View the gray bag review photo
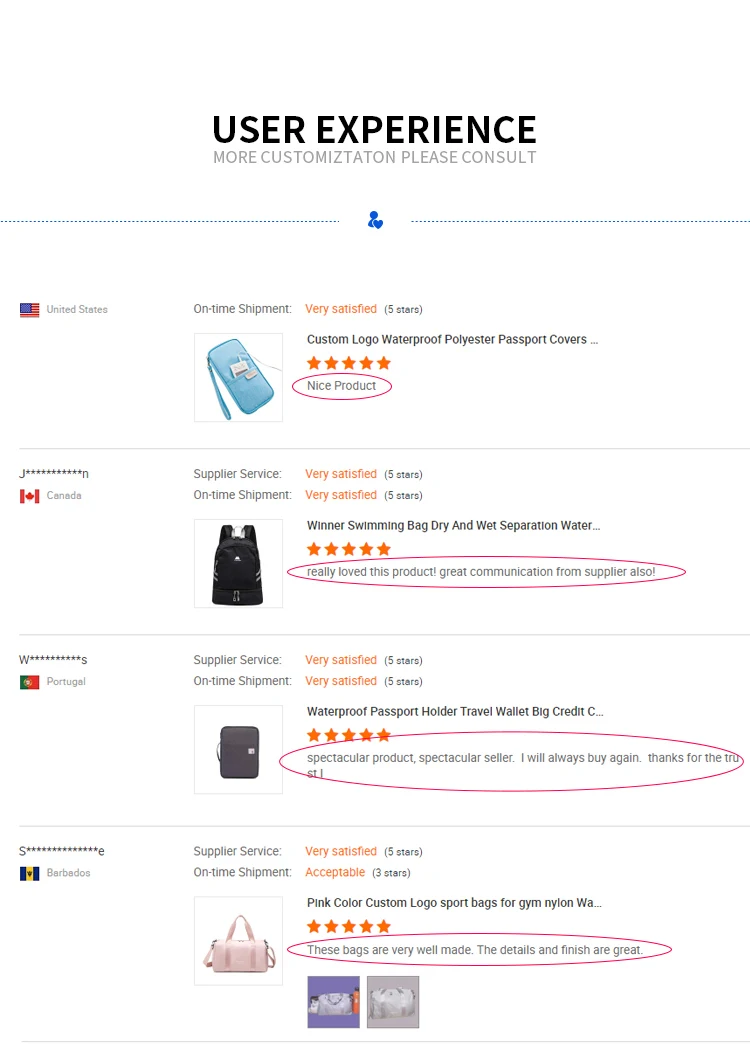 393,1002
